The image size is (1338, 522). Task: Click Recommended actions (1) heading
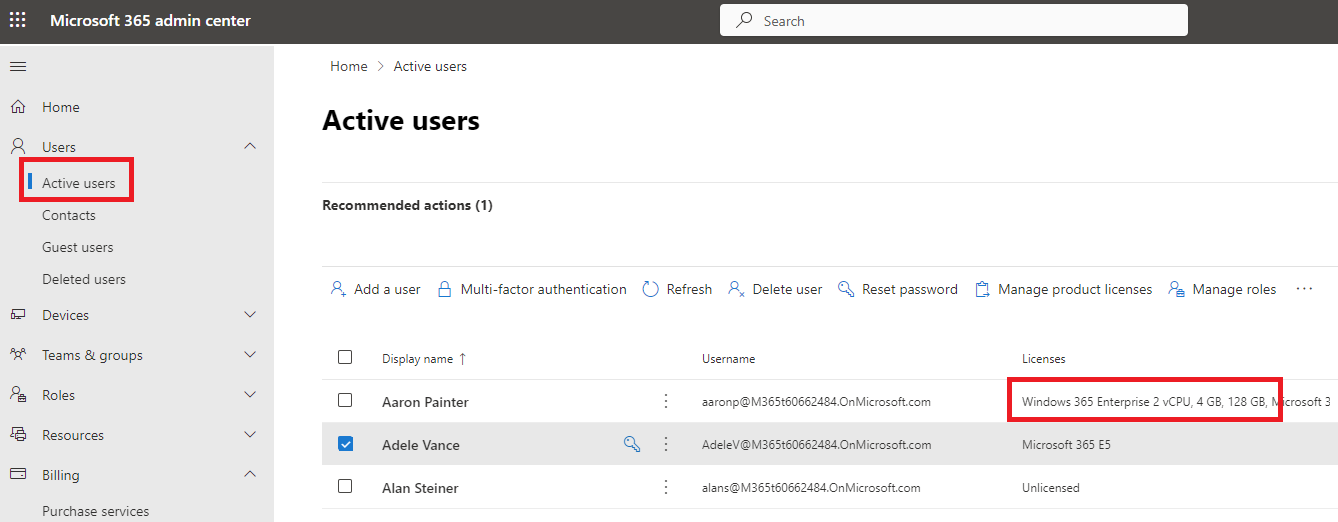click(407, 205)
